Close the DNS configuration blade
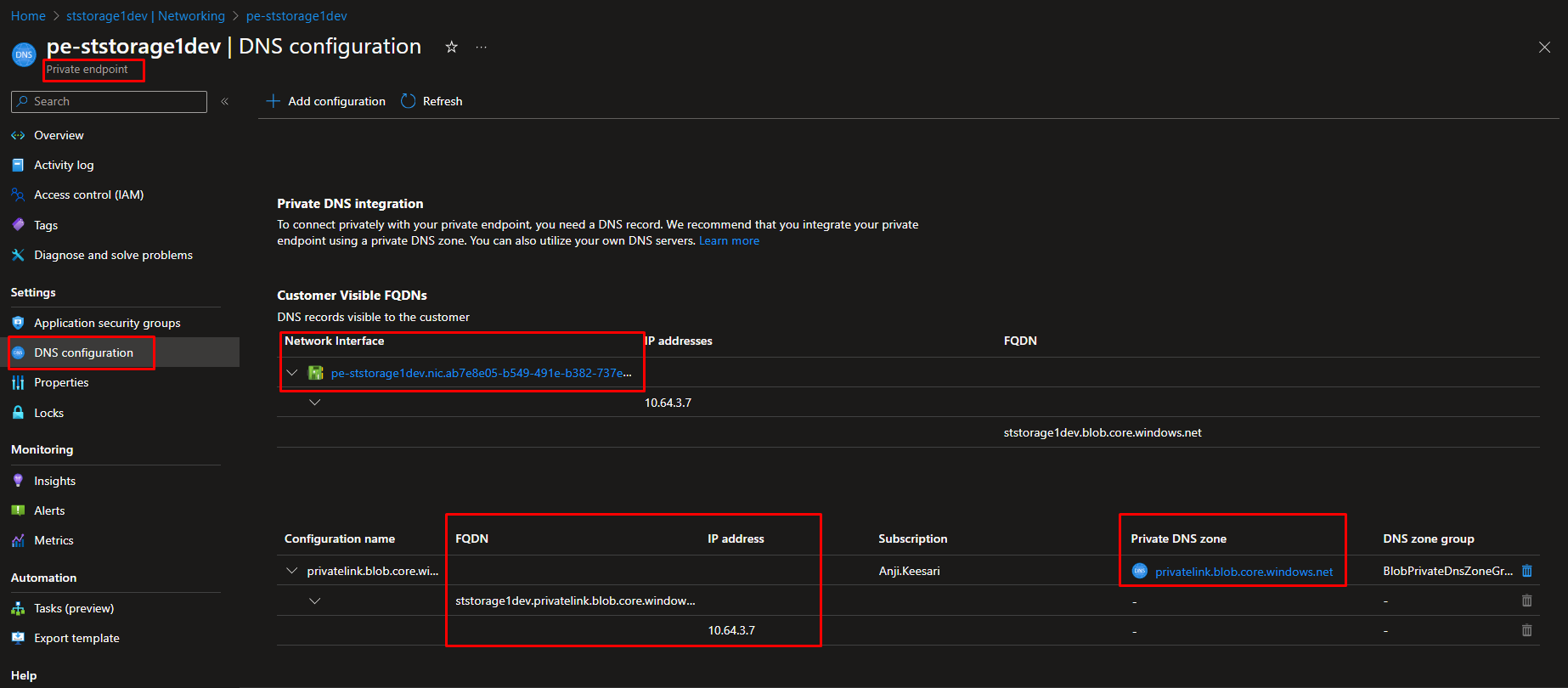This screenshot has width=1568, height=688. (x=1544, y=48)
